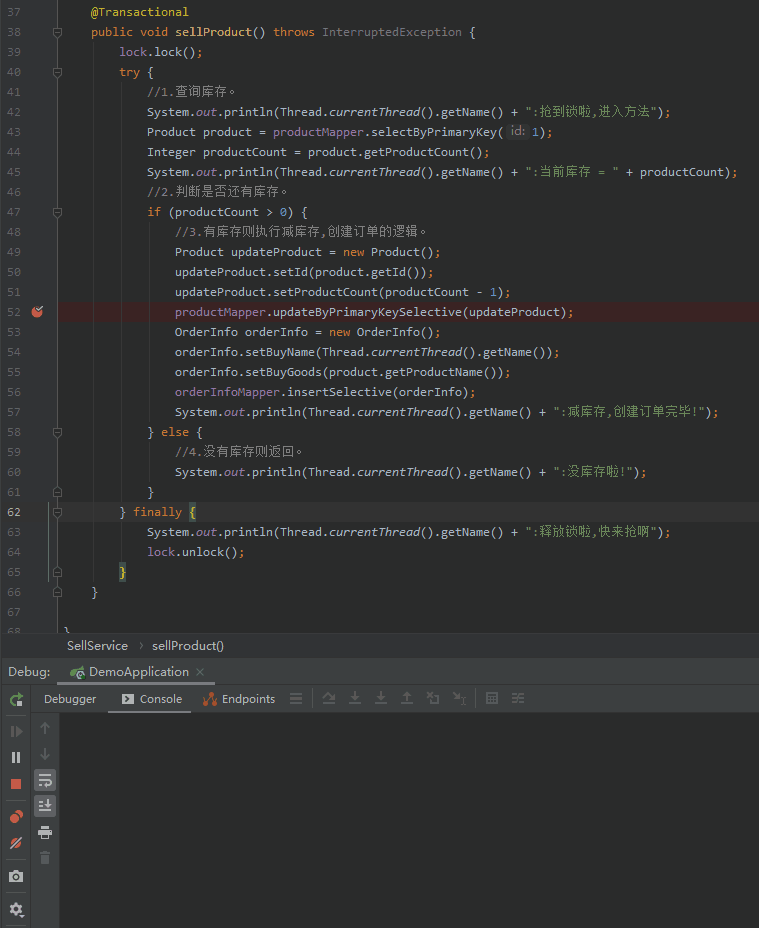The width and height of the screenshot is (759, 928).
Task: Collapse the if block at line 47
Action: tap(57, 212)
